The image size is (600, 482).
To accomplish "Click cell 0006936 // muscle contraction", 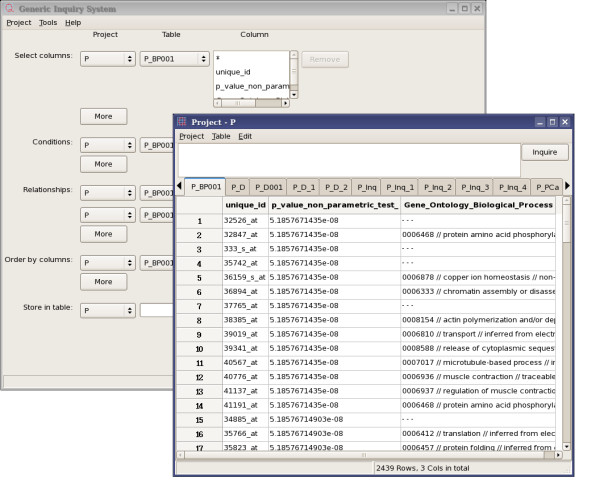I will point(478,377).
